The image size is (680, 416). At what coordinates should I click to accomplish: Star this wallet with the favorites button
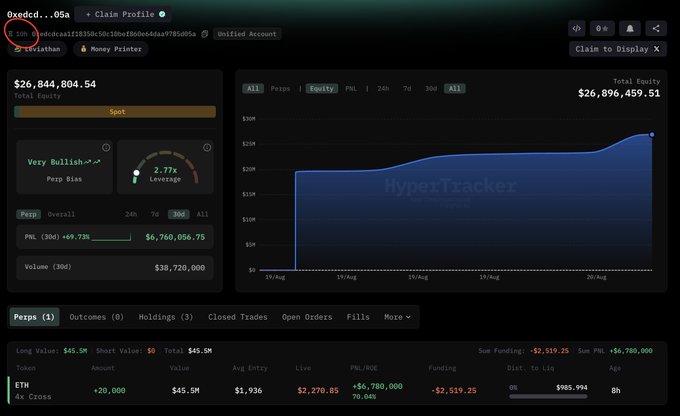(x=602, y=29)
